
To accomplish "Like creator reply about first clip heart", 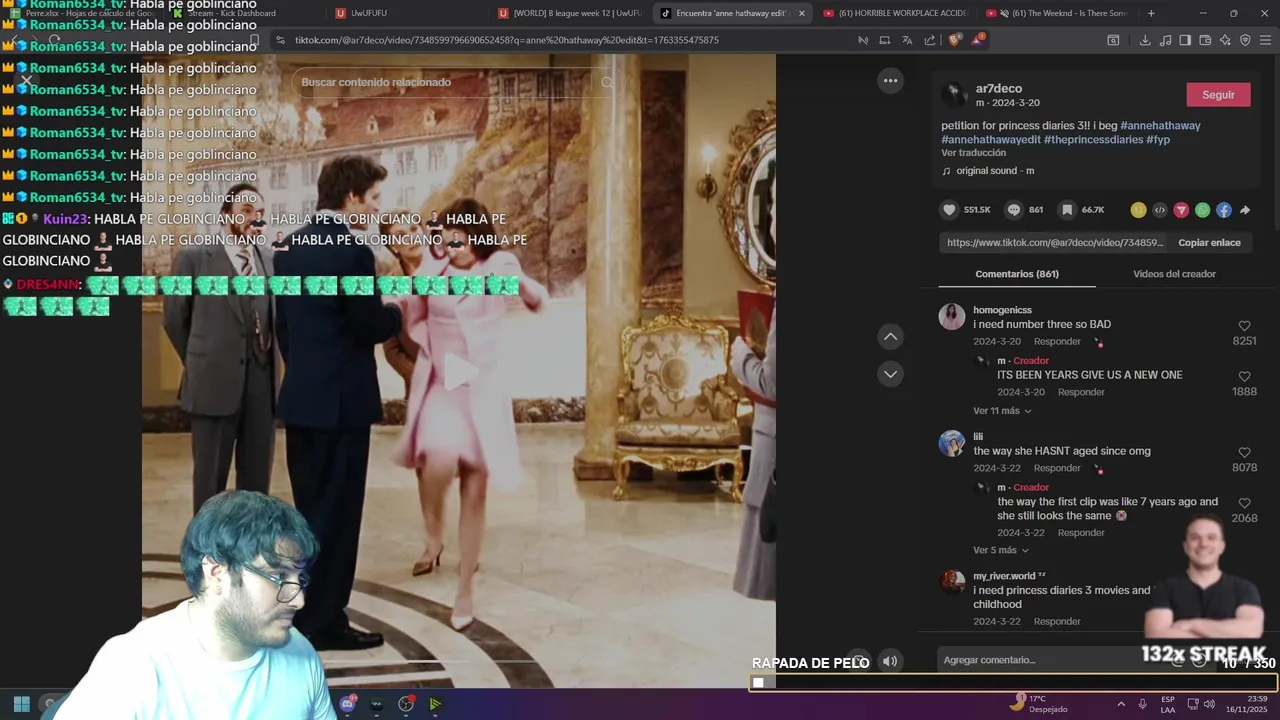I will (x=1244, y=504).
